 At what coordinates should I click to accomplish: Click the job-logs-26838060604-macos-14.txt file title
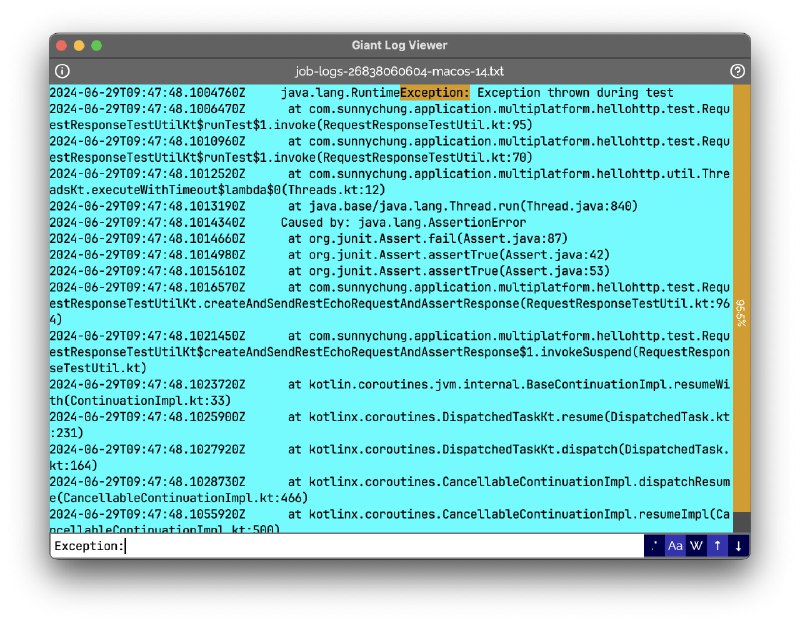(399, 71)
